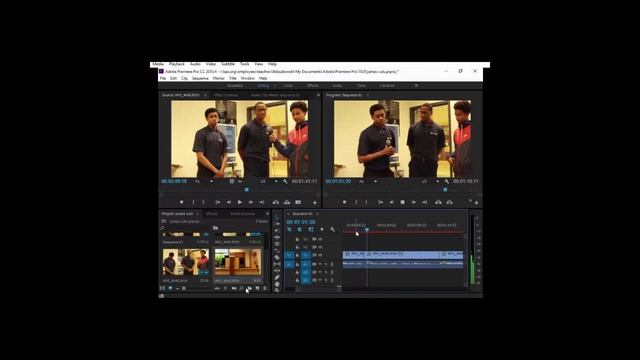Switch to the Color workspace tab
Image resolution: width=640 pixels, height=360 pixels.
(x=288, y=86)
